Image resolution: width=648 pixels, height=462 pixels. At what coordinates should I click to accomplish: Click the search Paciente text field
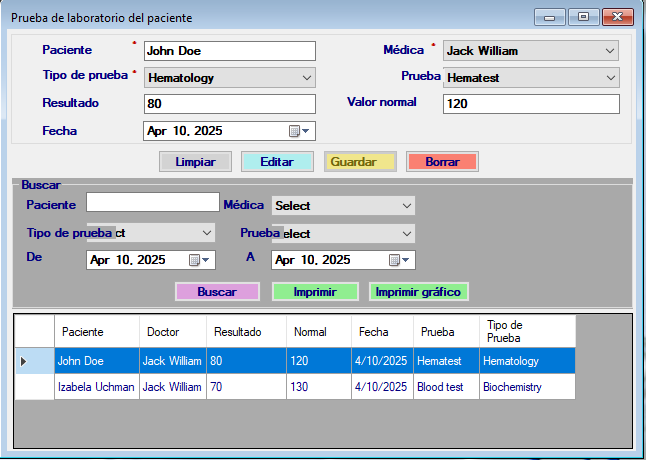point(152,203)
